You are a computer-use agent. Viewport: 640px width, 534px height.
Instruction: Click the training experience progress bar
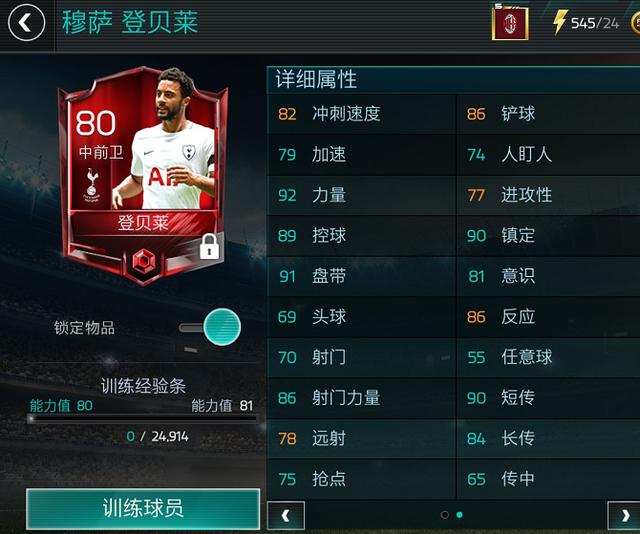142,419
